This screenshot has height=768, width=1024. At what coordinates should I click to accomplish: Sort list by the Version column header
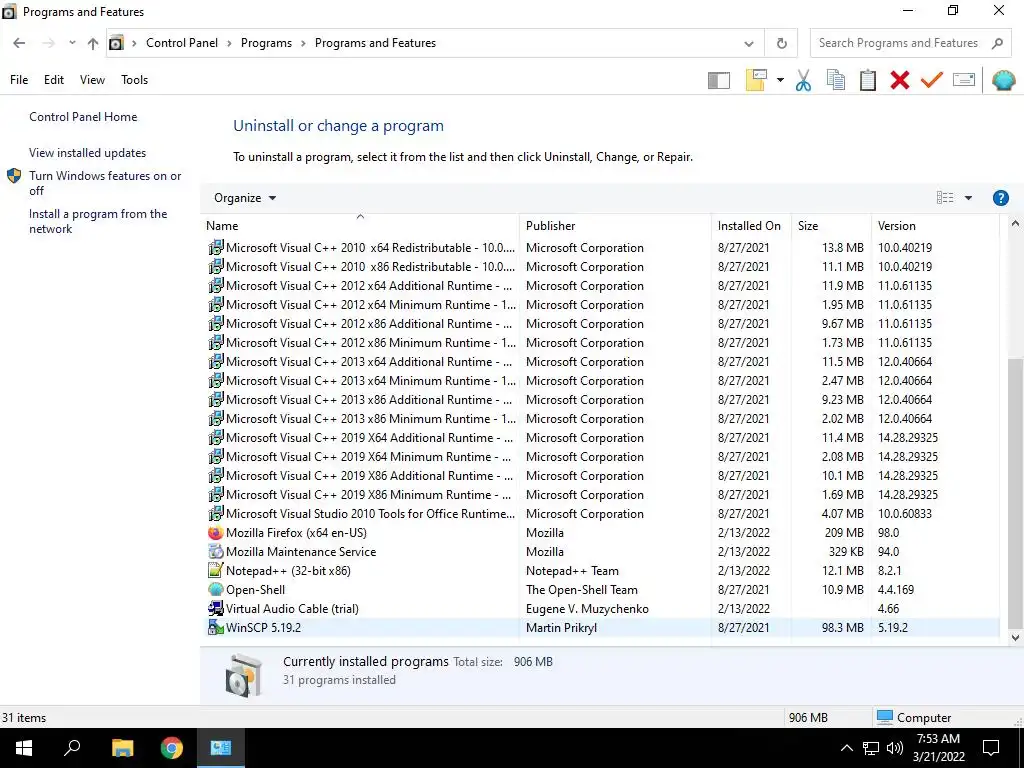pos(935,226)
